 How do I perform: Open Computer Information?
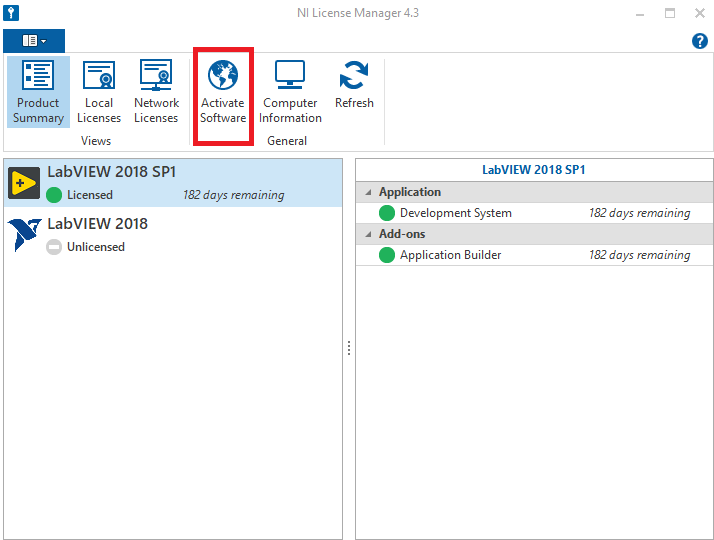click(290, 92)
